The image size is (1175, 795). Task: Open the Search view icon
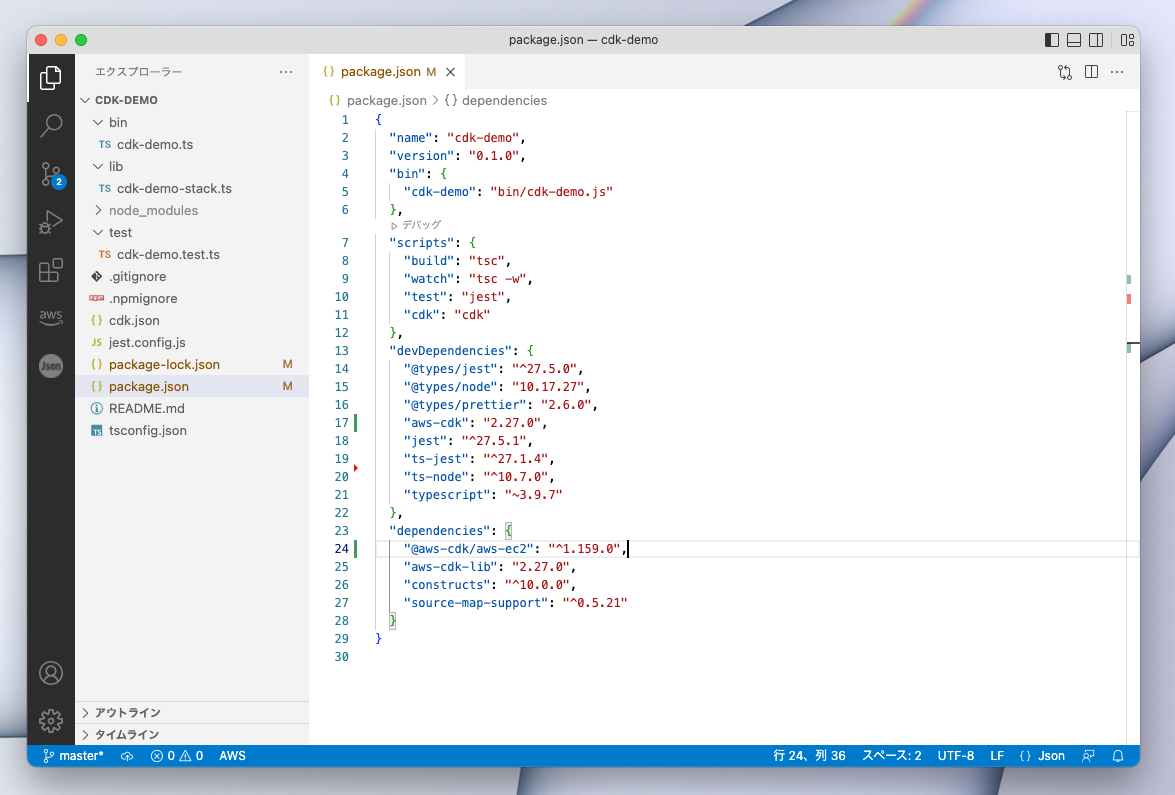point(51,125)
